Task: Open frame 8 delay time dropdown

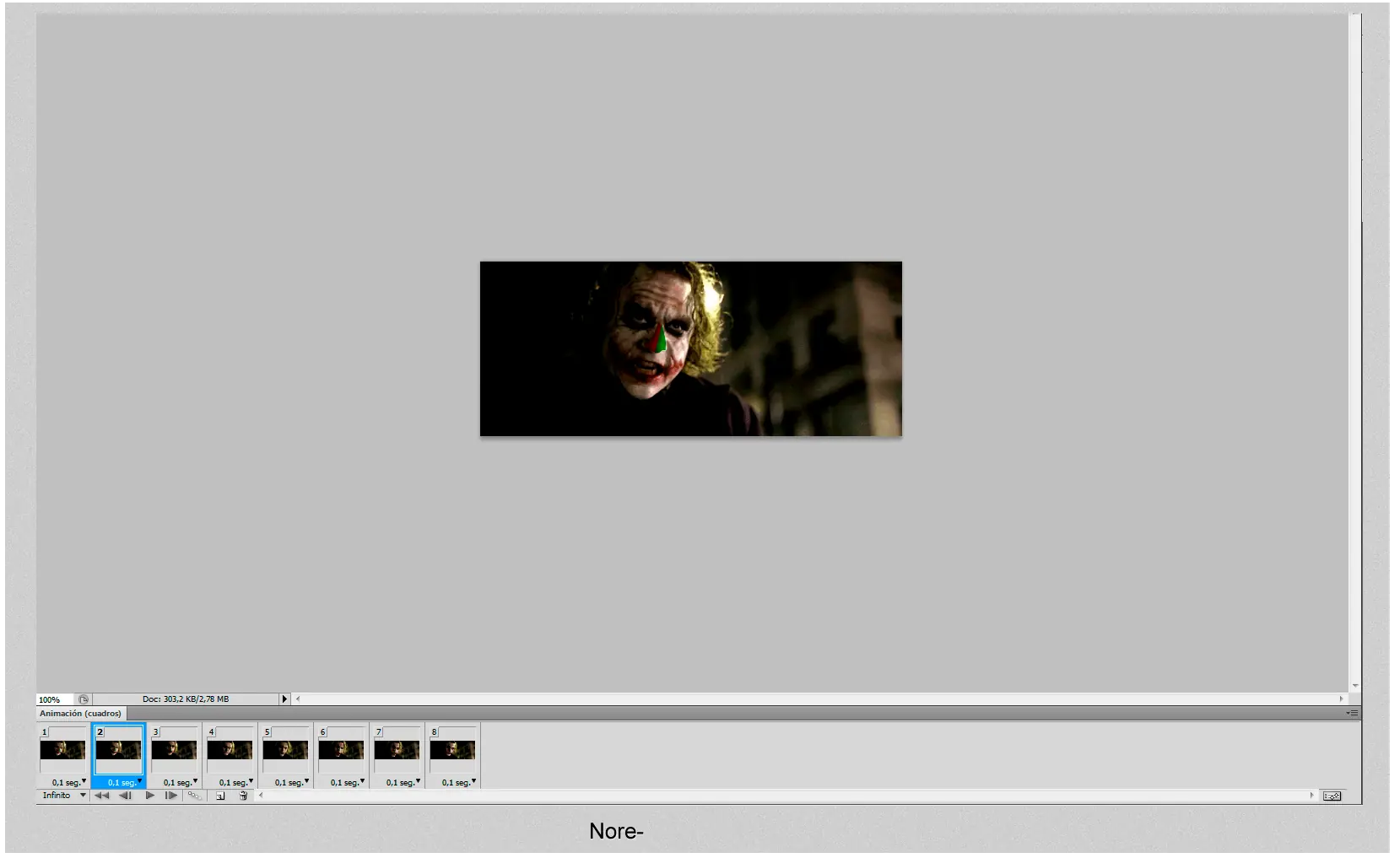Action: [459, 782]
